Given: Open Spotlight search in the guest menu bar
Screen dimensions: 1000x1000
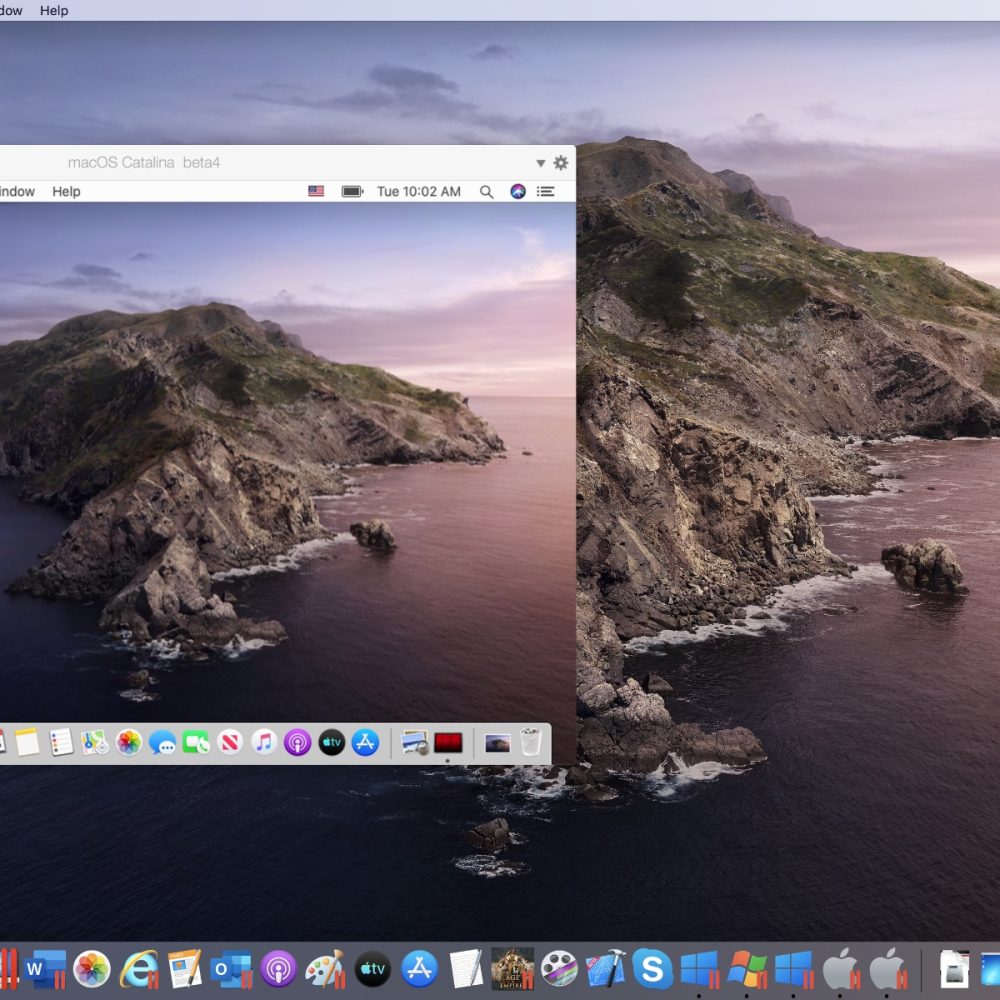Looking at the screenshot, I should [487, 191].
